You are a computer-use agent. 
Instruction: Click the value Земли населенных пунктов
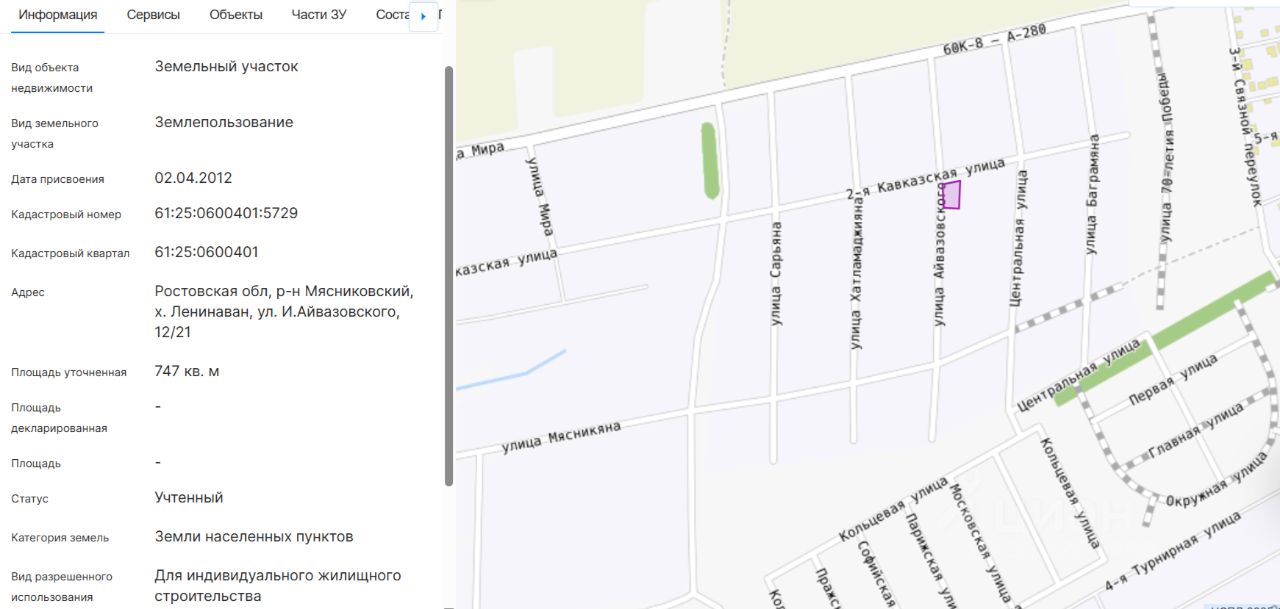tap(254, 537)
